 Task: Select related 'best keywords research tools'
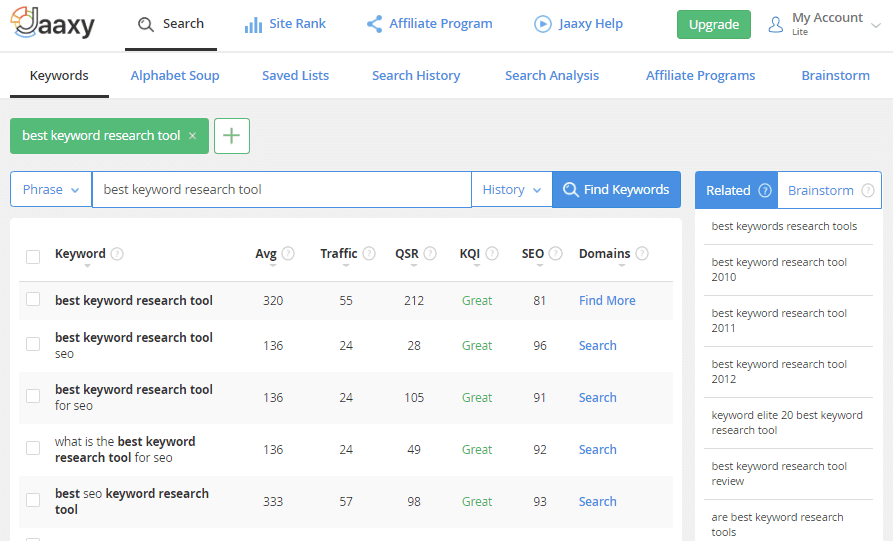pos(784,226)
